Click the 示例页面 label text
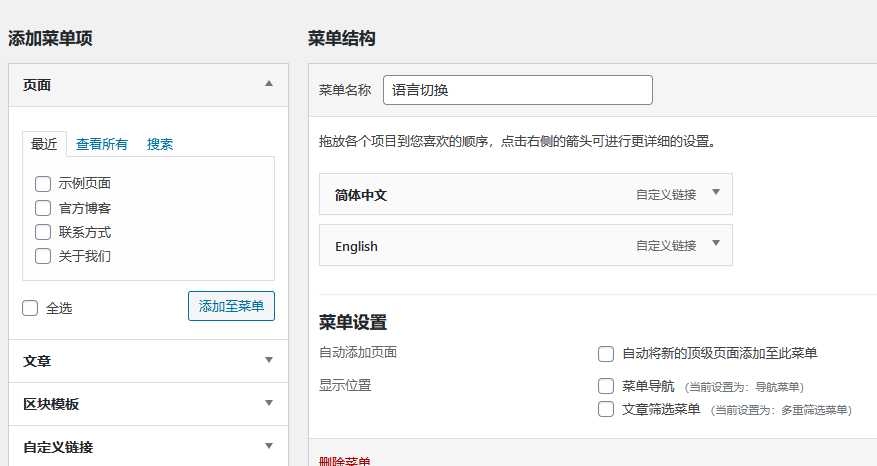This screenshot has width=877, height=466. coord(84,183)
